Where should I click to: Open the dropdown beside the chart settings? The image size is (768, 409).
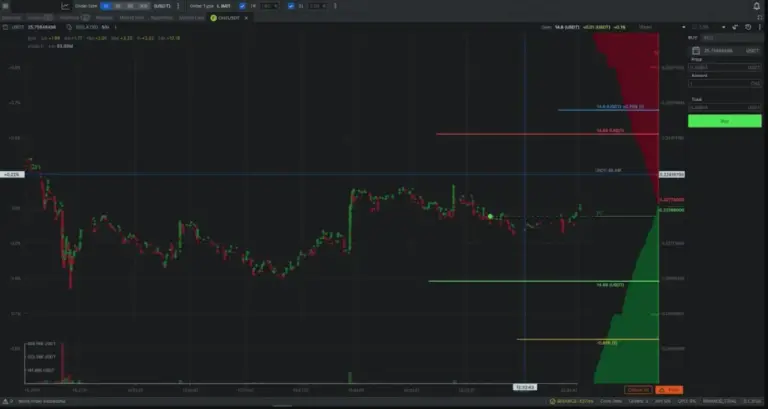(723, 27)
